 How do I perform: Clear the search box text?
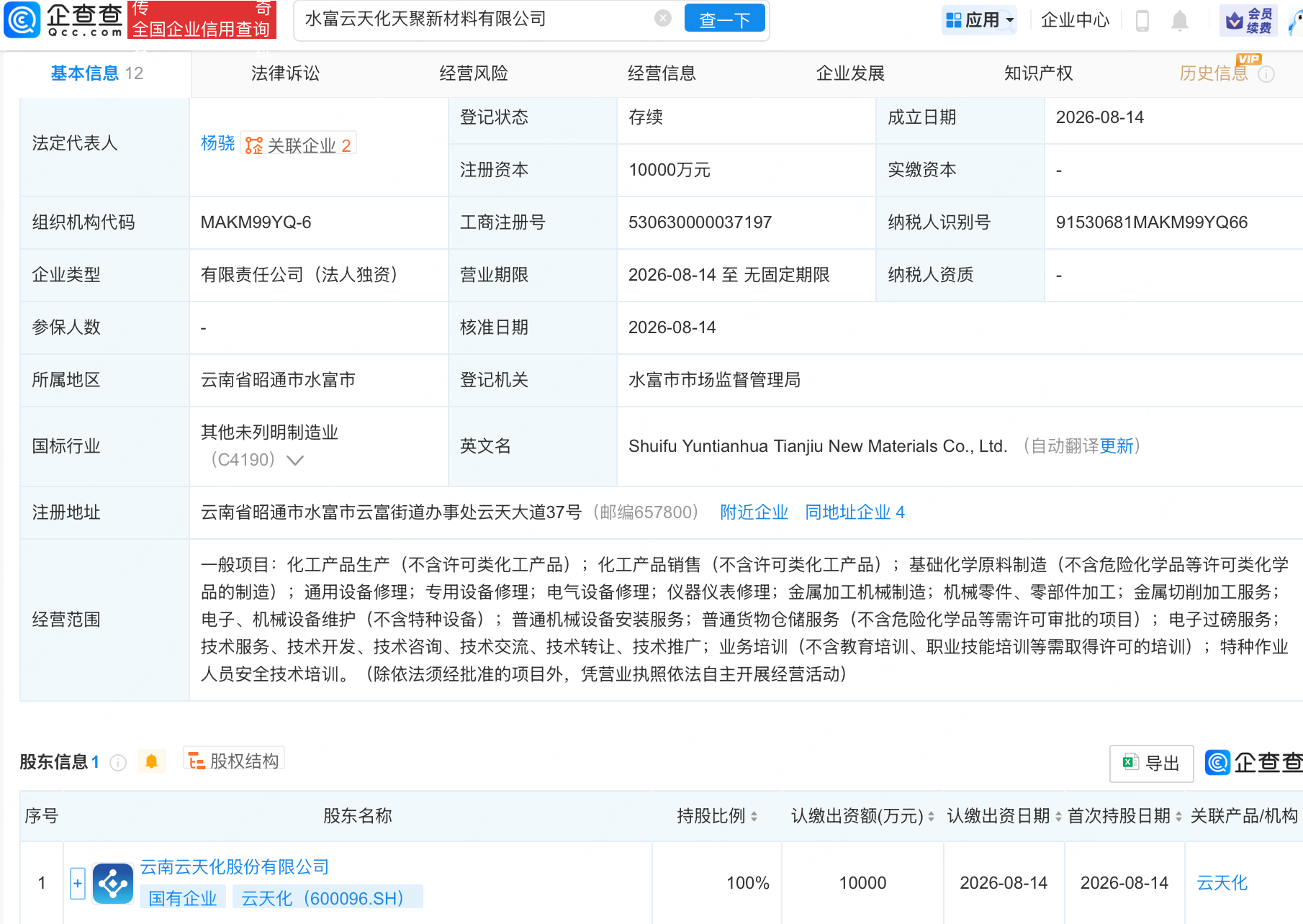coord(663,19)
